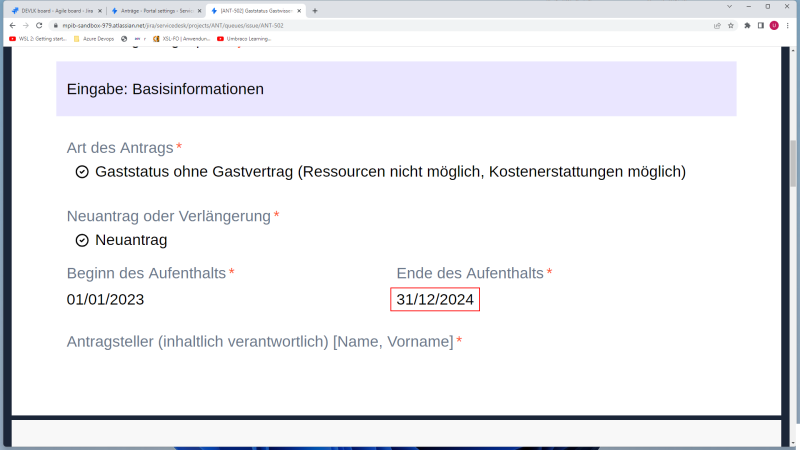Open the Extensions puzzle icon
This screenshot has width=800, height=450.
(747, 26)
